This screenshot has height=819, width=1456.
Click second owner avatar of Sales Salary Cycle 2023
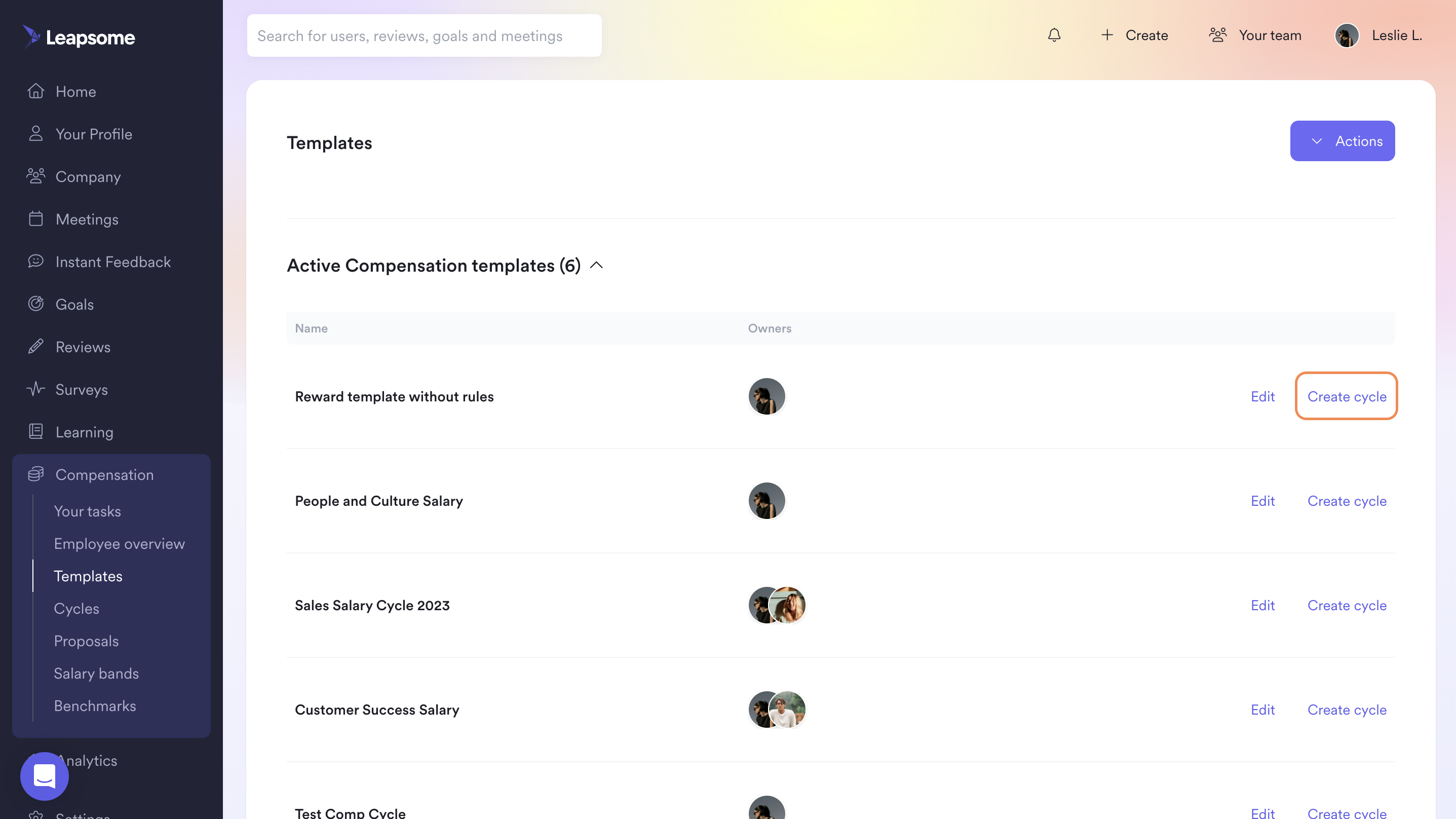pyautogui.click(x=787, y=605)
